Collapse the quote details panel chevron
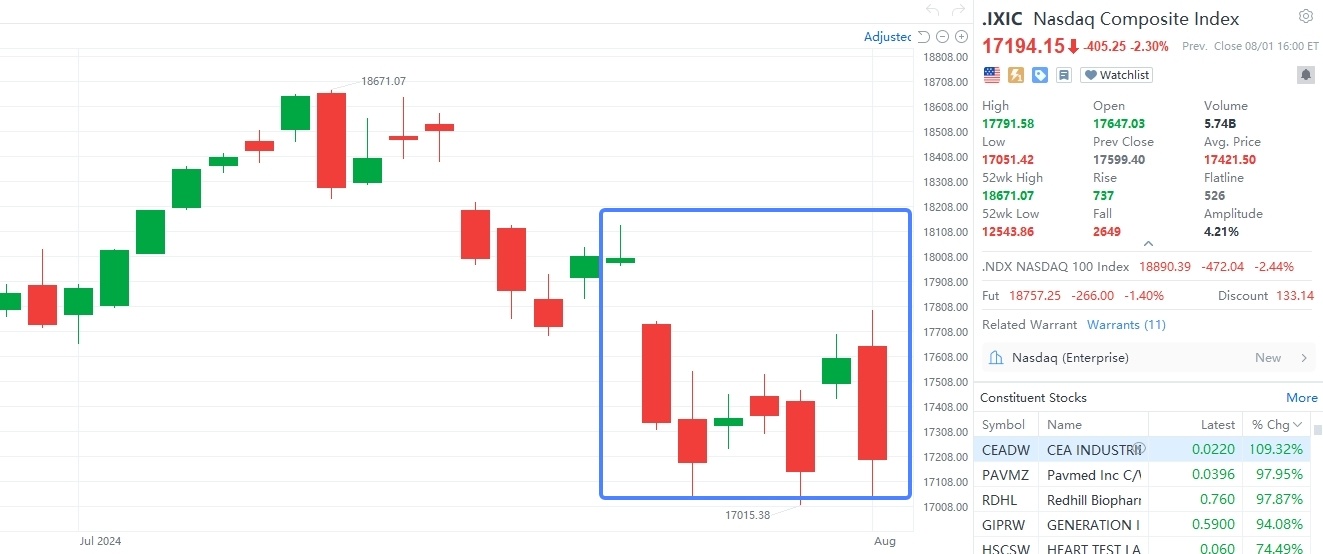This screenshot has height=554, width=1323. pos(1148,244)
